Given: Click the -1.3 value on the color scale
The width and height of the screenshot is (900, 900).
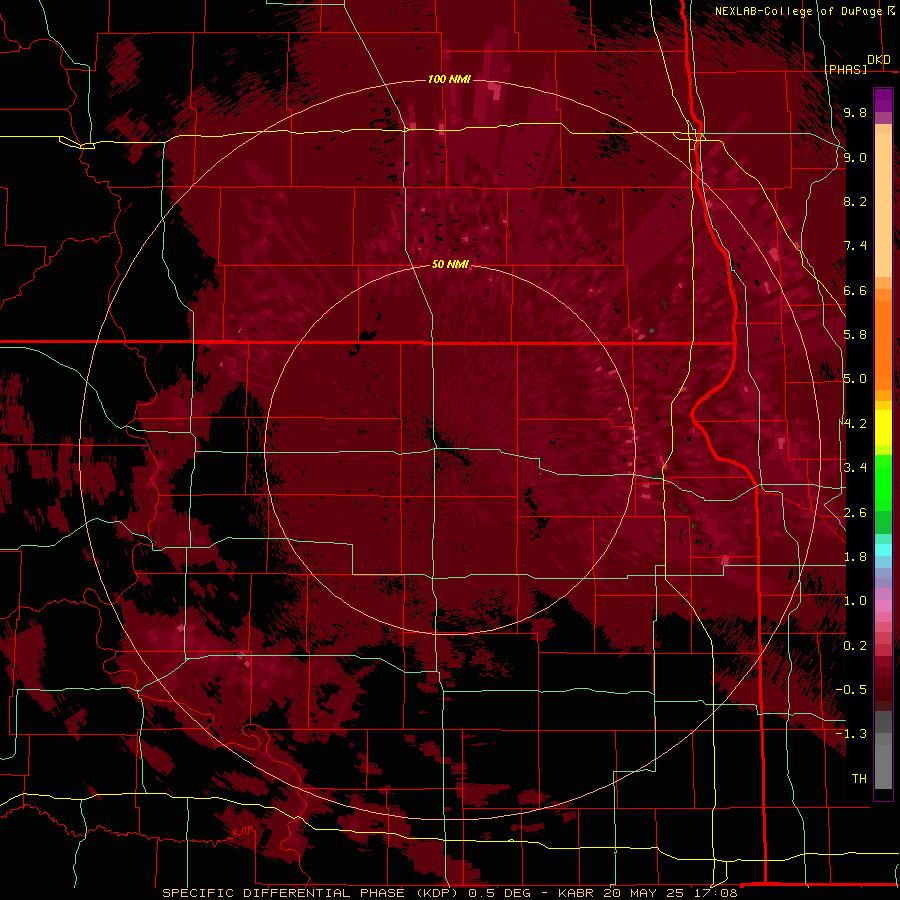Looking at the screenshot, I should [x=851, y=734].
